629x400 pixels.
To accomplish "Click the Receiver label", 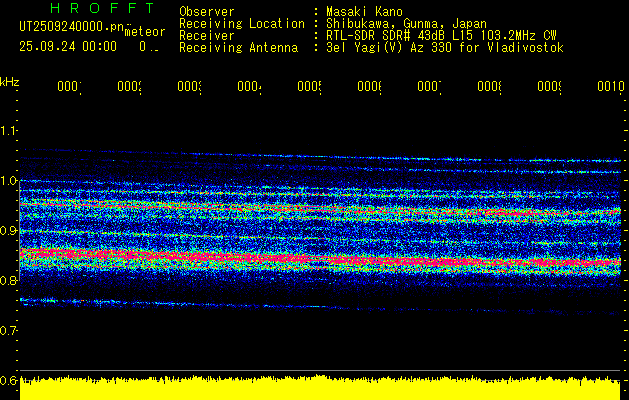I will point(207,36).
